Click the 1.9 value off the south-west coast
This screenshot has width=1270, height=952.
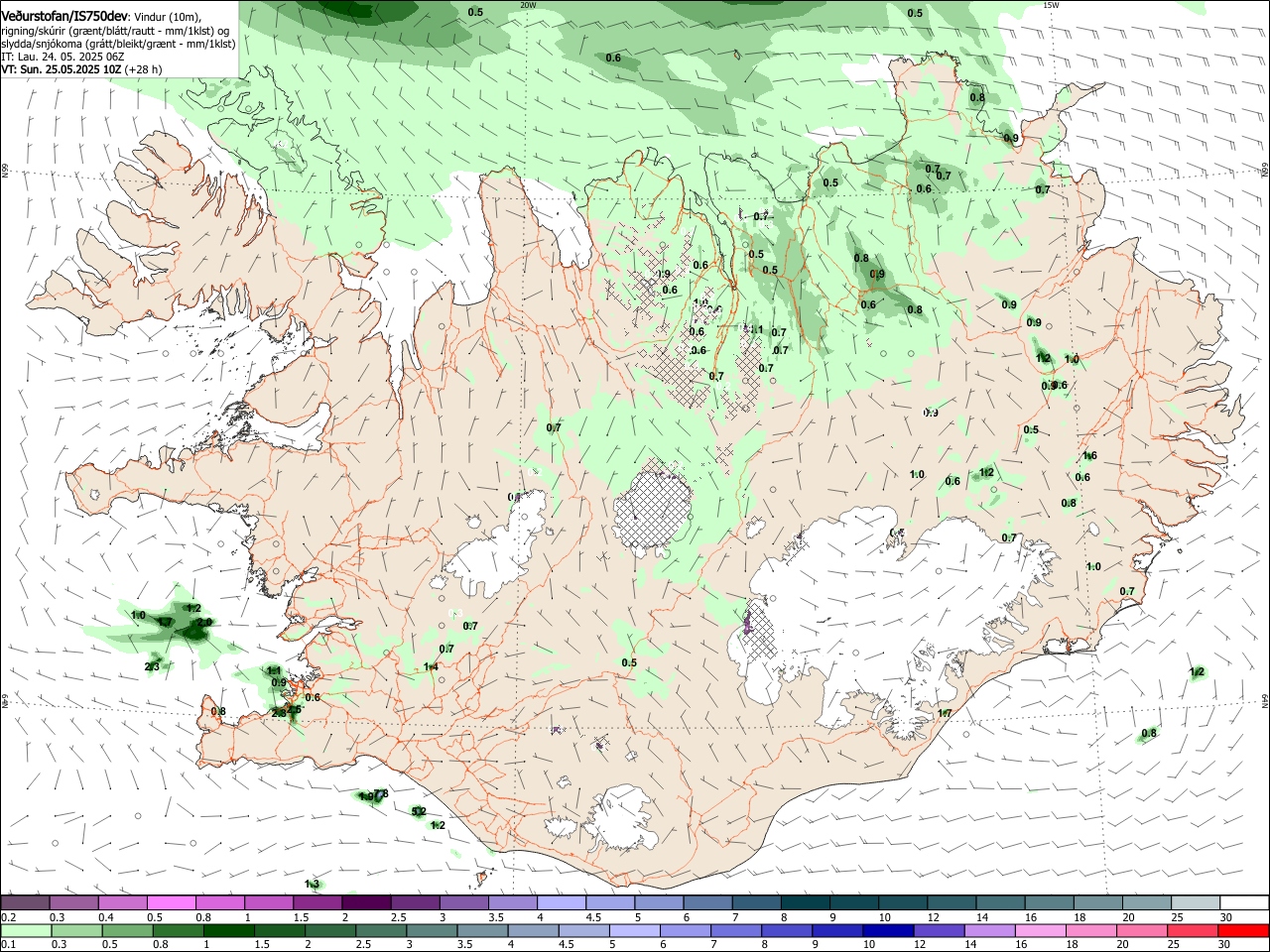(366, 796)
